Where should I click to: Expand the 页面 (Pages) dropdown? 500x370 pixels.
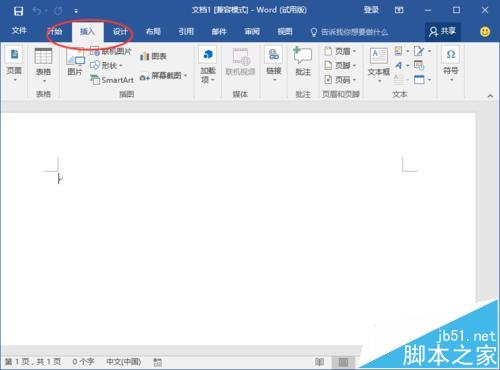tap(14, 65)
